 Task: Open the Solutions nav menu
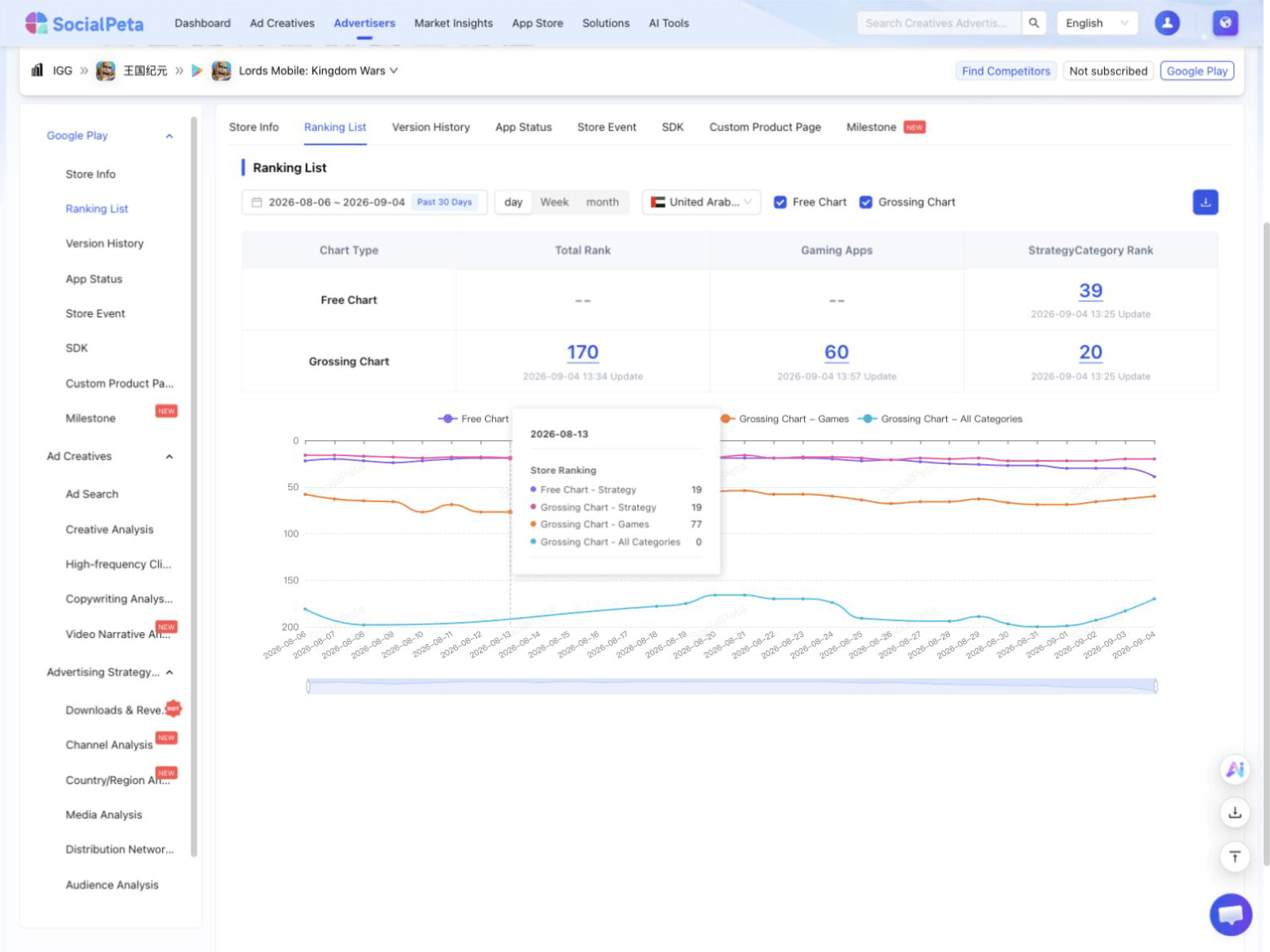(x=606, y=23)
